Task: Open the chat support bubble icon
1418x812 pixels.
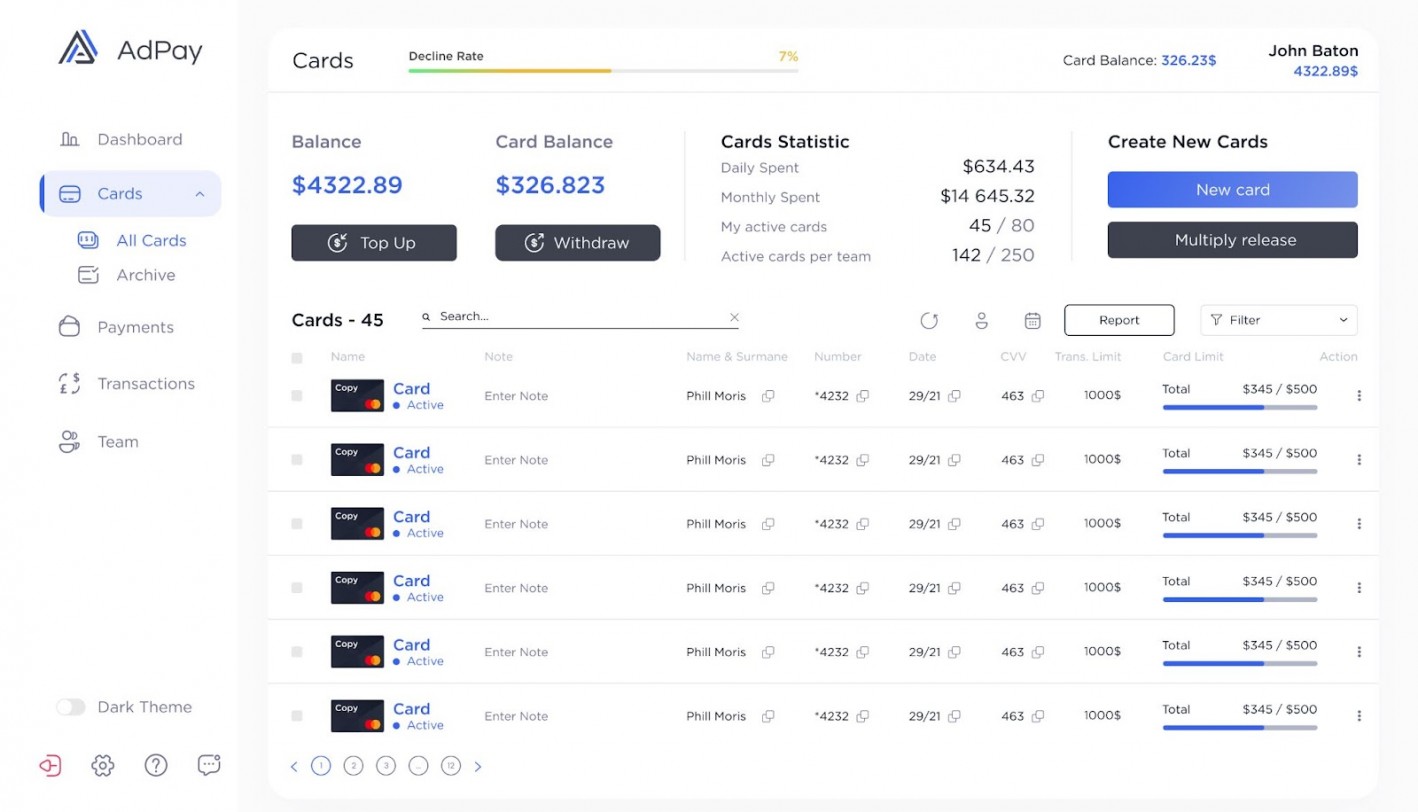Action: tap(209, 766)
